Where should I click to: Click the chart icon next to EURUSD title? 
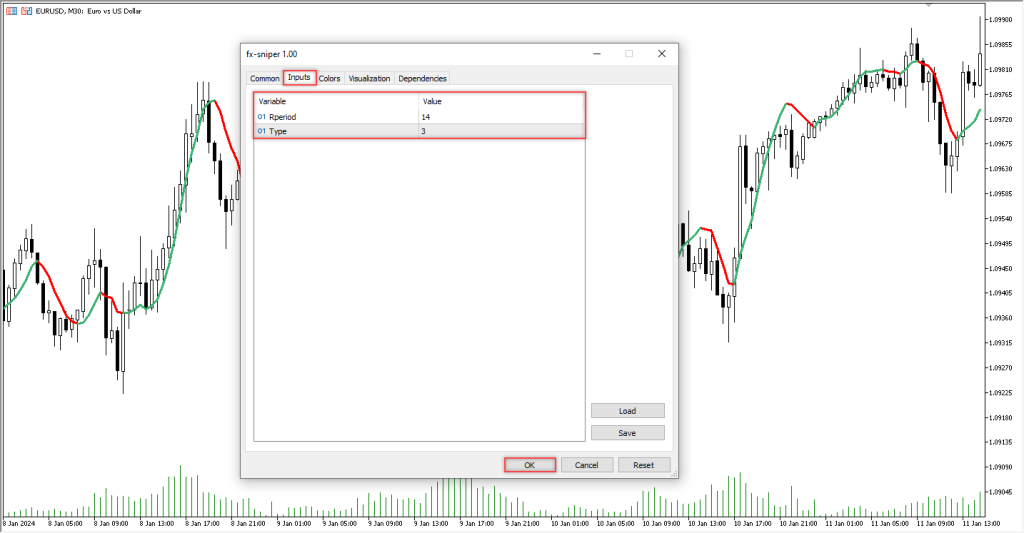click(x=27, y=11)
